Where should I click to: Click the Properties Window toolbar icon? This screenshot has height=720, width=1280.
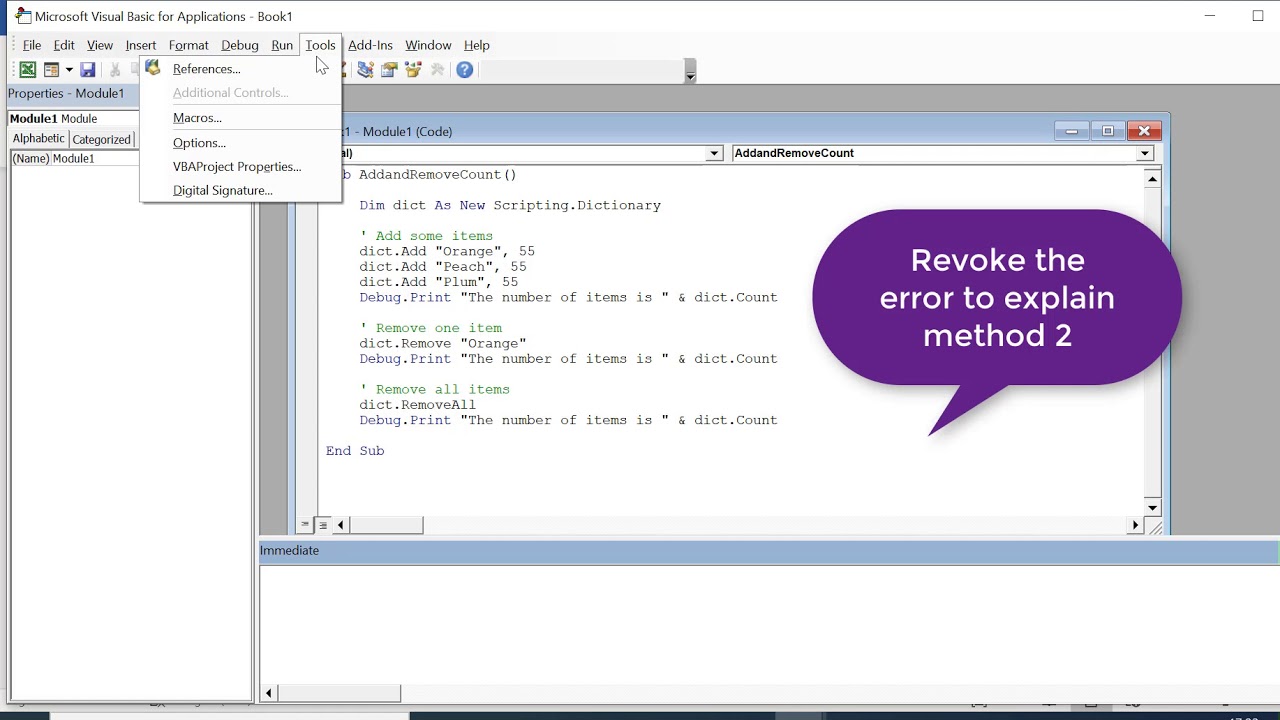tap(389, 70)
